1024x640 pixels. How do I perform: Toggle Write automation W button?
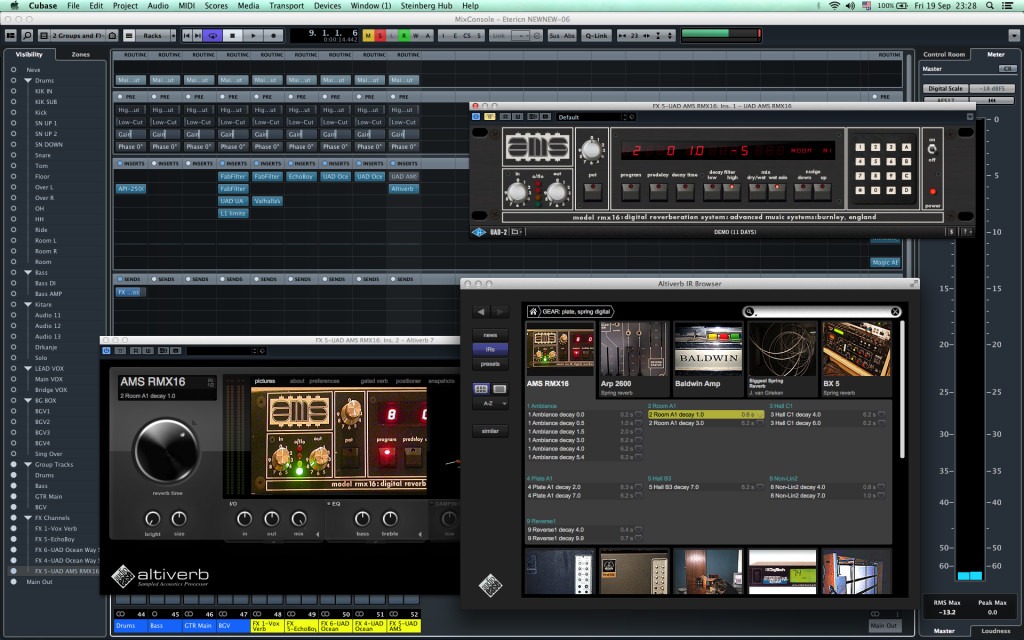(x=416, y=35)
